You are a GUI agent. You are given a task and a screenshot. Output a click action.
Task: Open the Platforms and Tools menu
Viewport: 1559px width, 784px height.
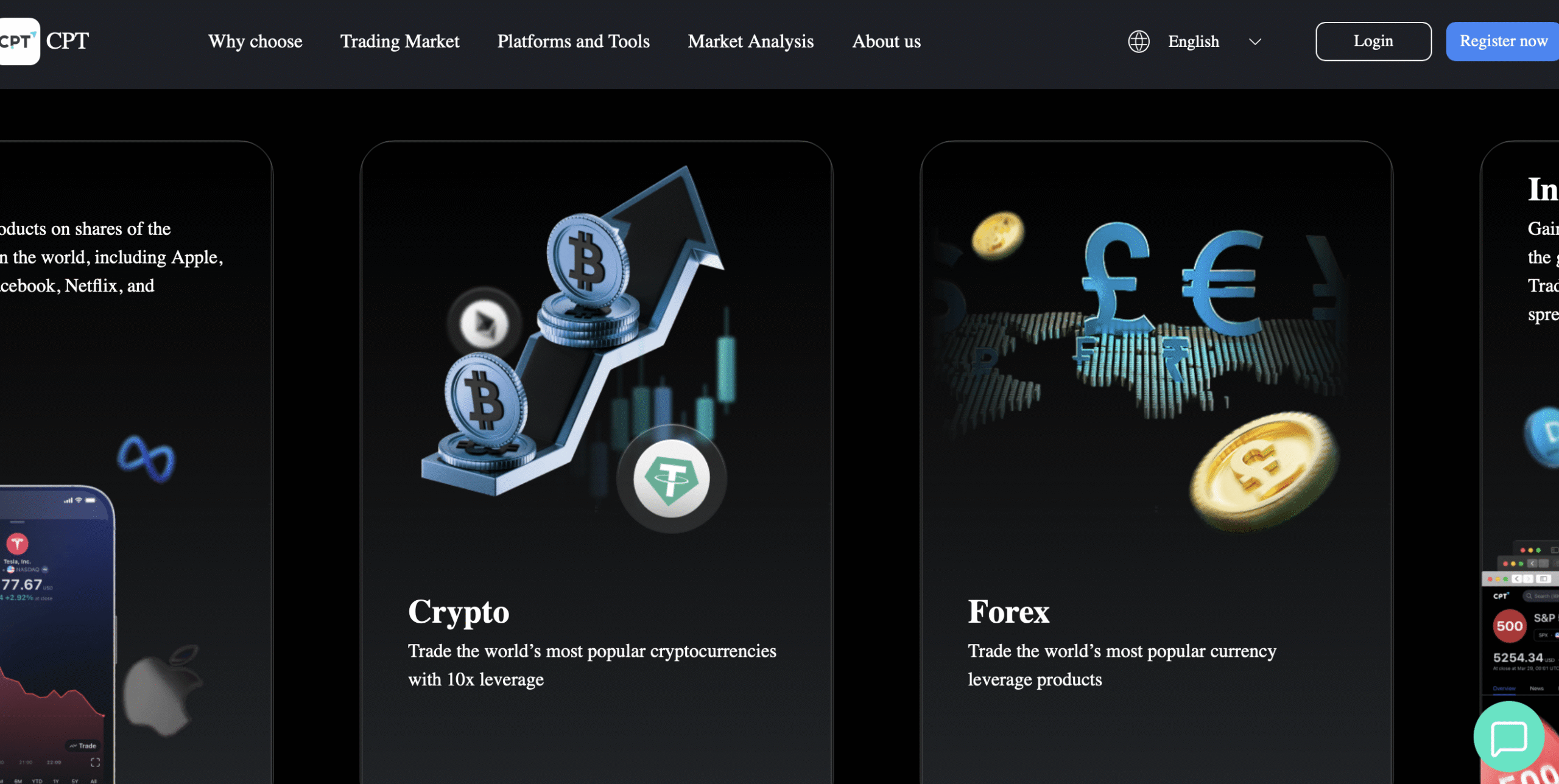pyautogui.click(x=573, y=41)
